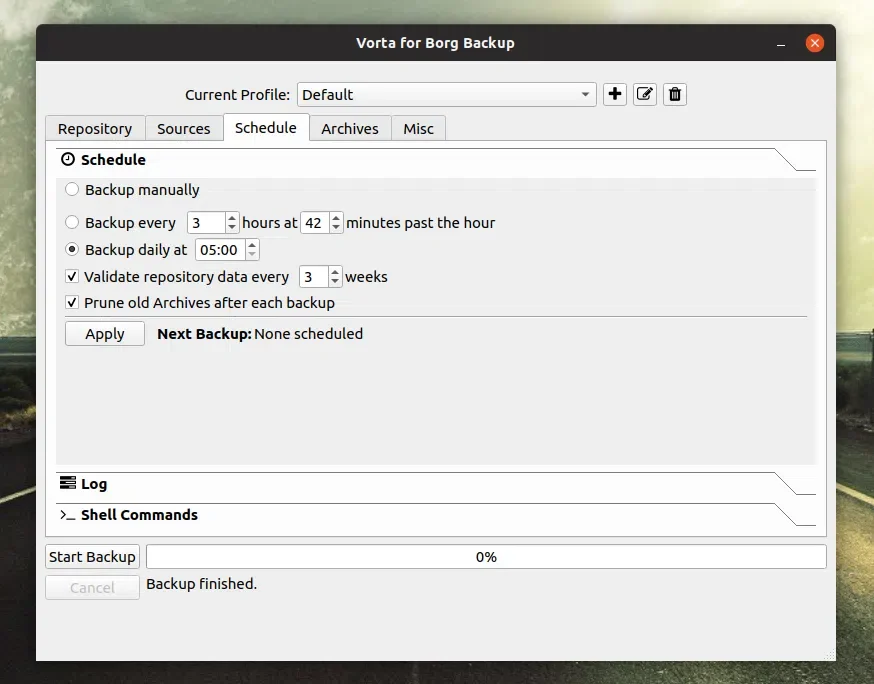Screen dimensions: 874x684
Task: Click the add new profile plus icon
Action: (x=615, y=94)
